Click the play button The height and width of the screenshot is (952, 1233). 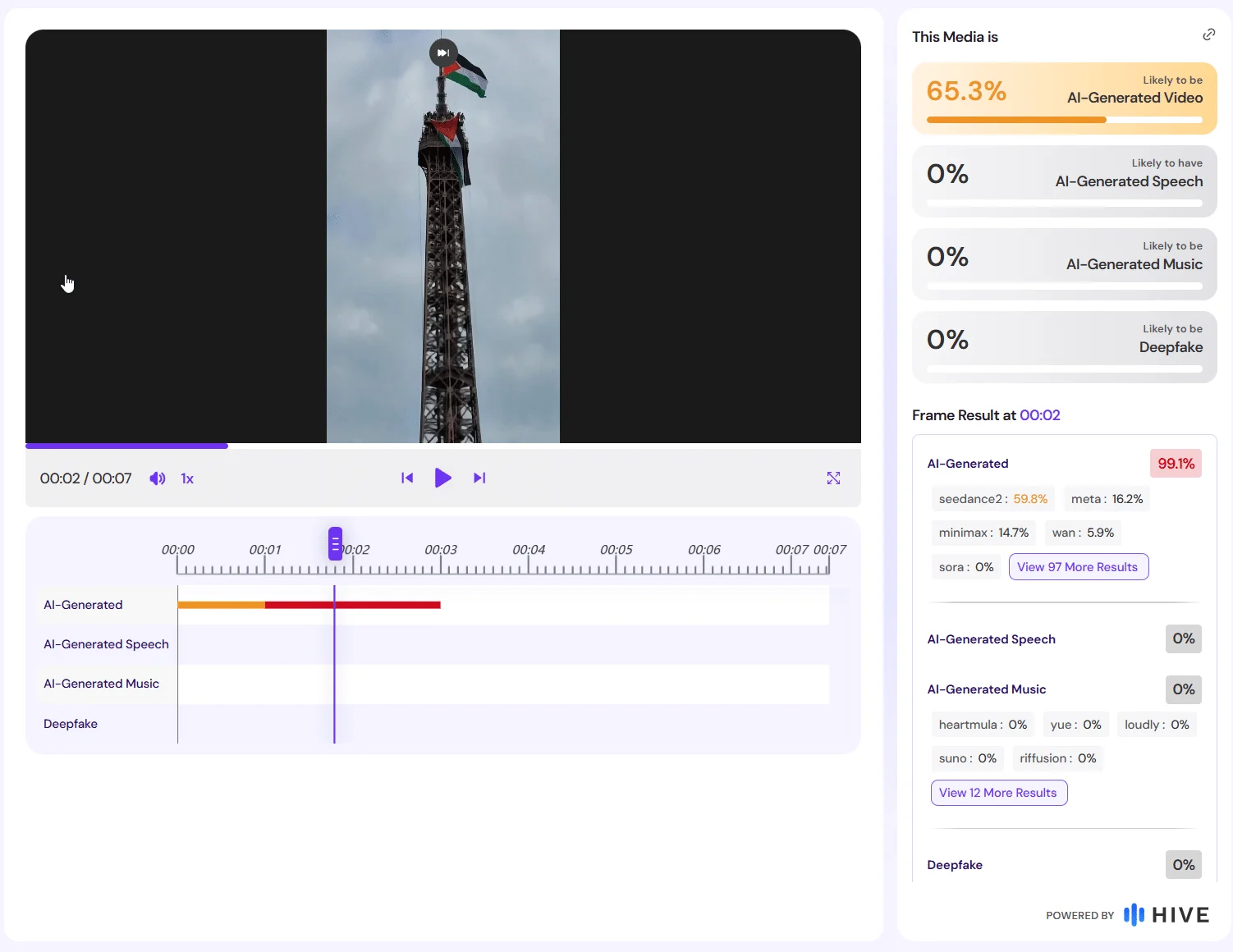442,478
